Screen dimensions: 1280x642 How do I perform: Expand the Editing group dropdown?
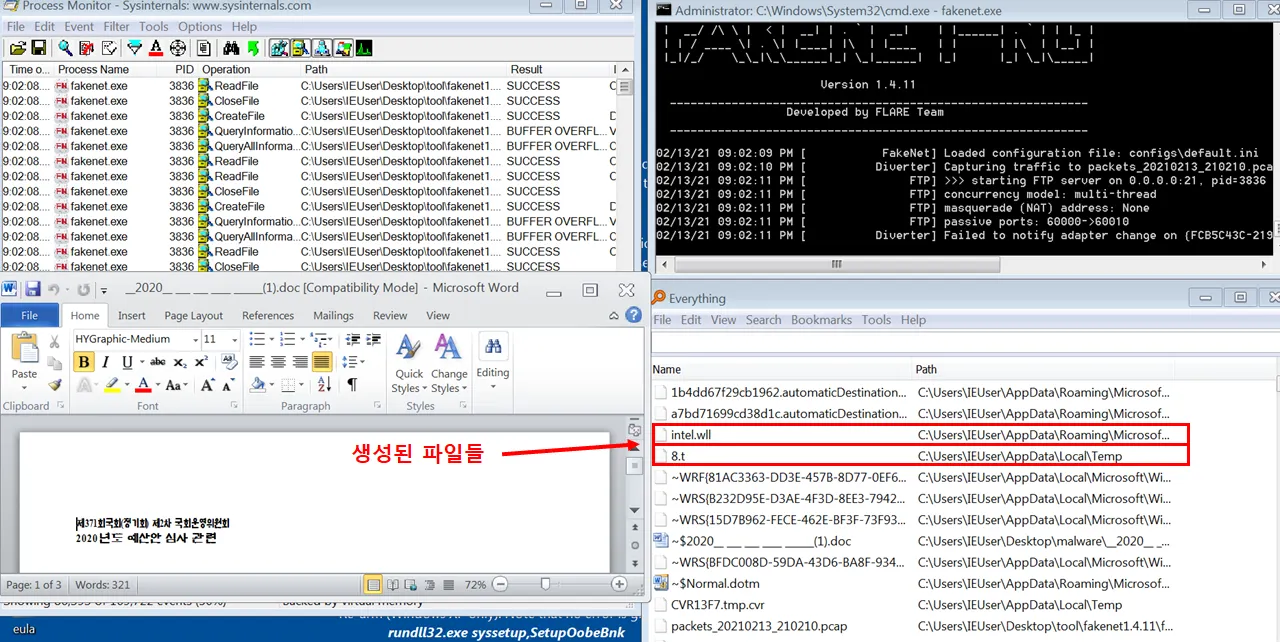pyautogui.click(x=493, y=360)
